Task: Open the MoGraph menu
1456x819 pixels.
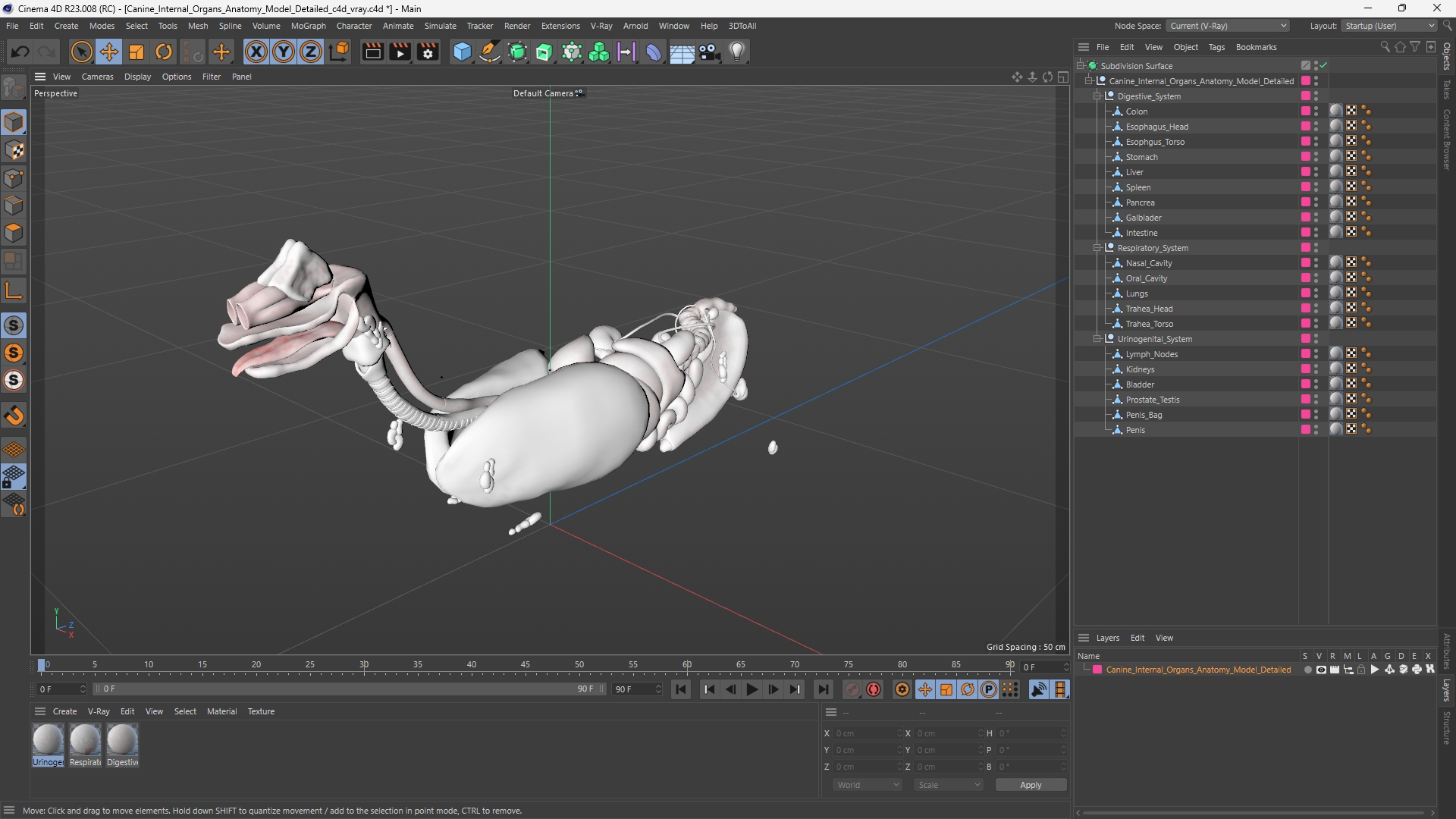Action: (x=308, y=26)
